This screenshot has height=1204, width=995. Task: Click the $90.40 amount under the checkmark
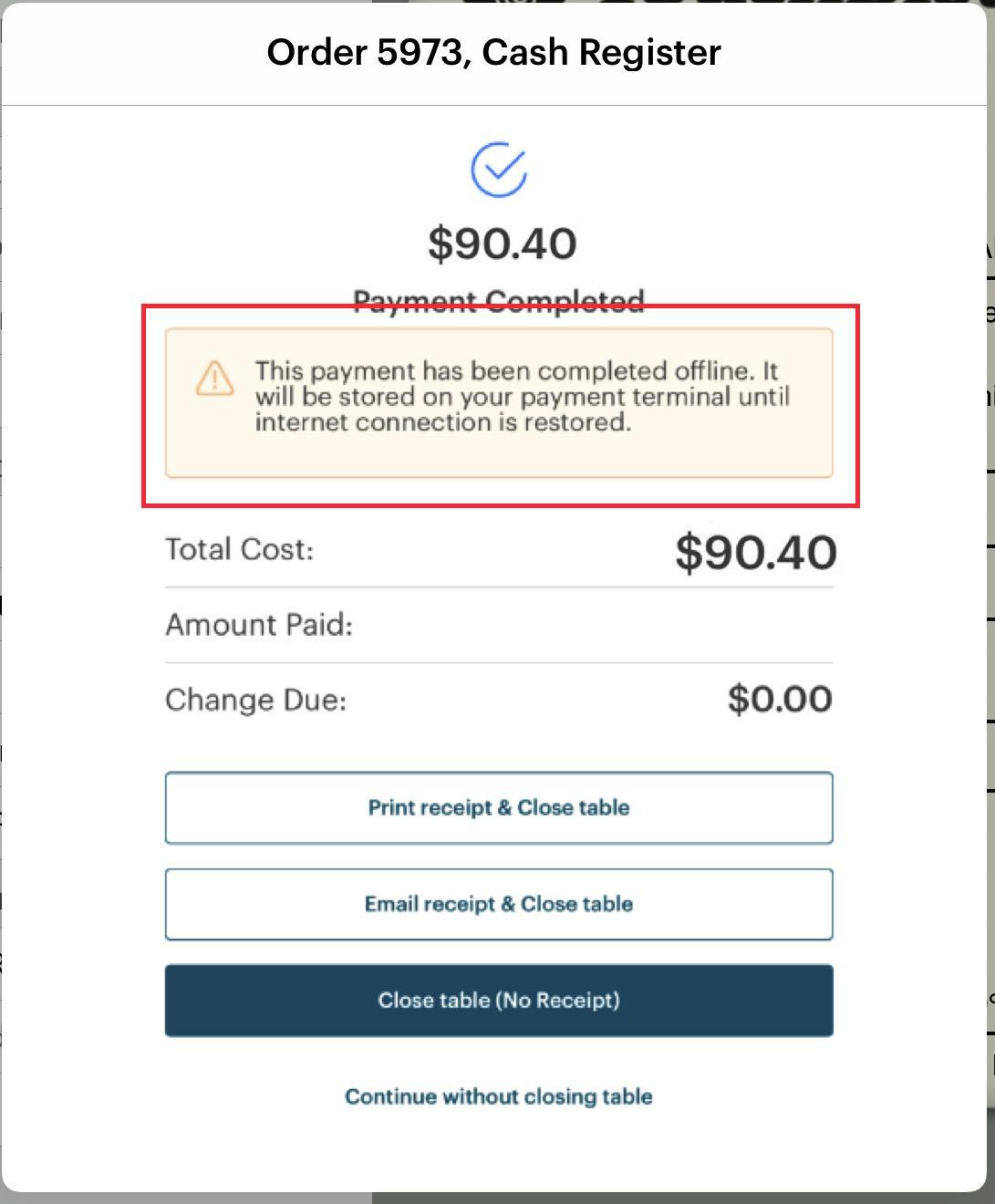pyautogui.click(x=500, y=244)
